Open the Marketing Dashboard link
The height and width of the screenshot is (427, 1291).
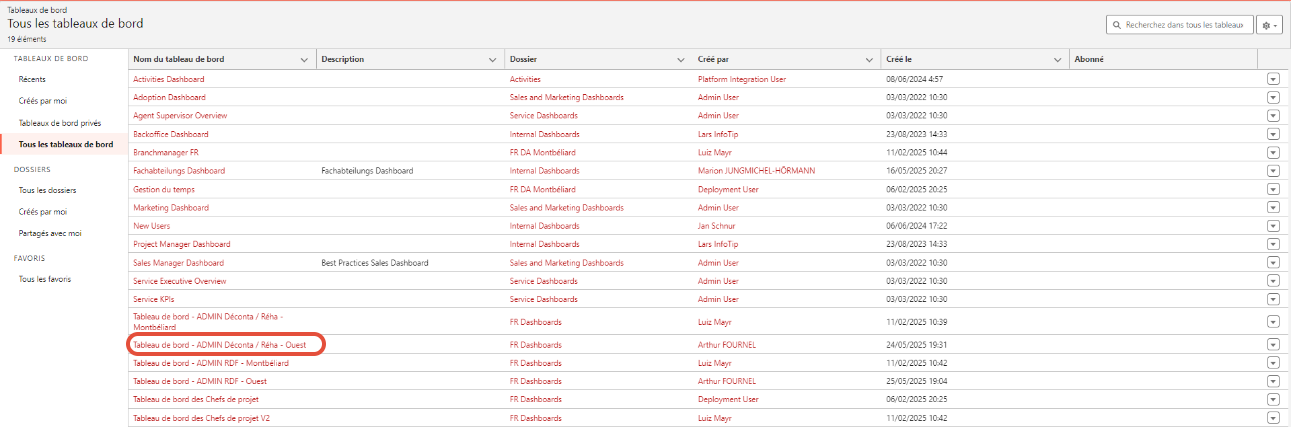point(171,208)
